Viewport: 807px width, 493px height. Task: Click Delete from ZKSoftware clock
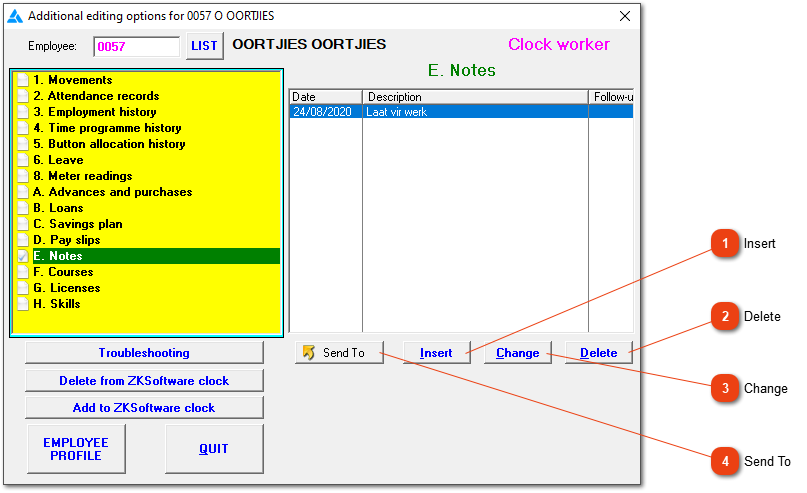click(x=144, y=381)
